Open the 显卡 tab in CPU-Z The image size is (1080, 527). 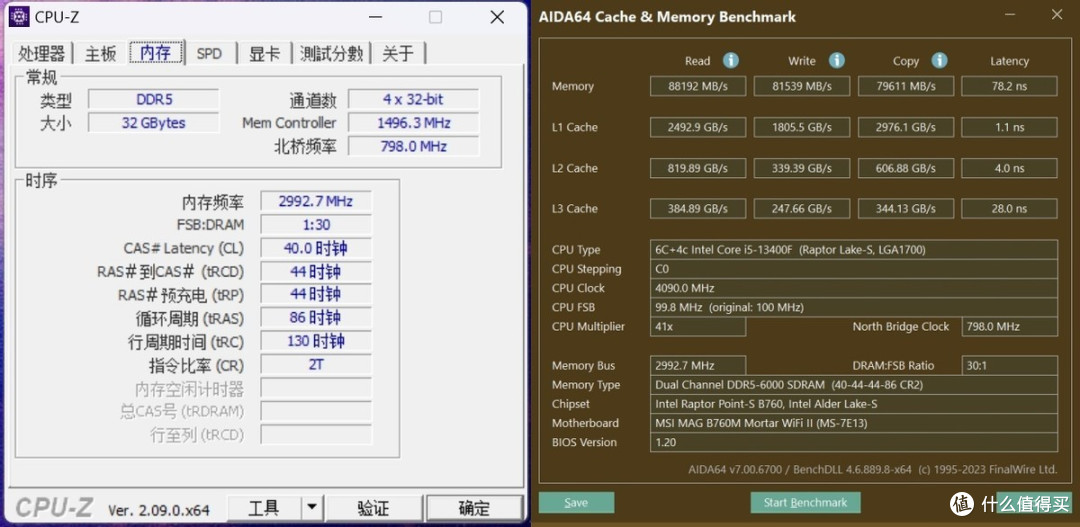pos(265,54)
